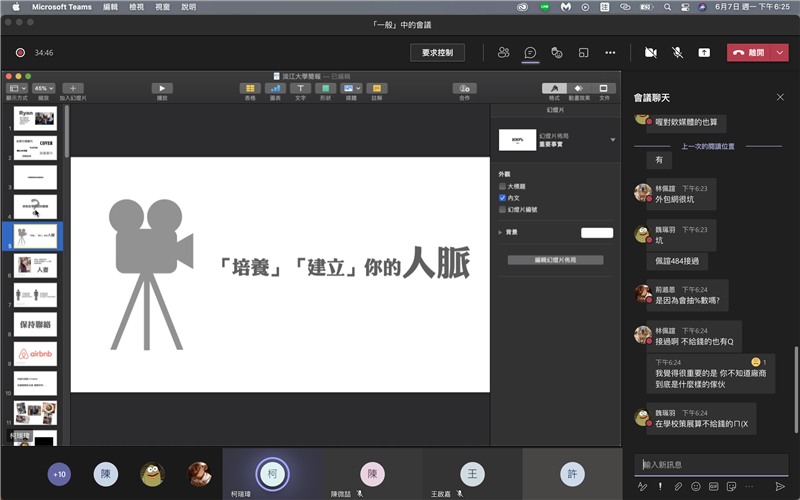The width and height of the screenshot is (800, 500).
Task: Open the more actions ellipsis menu
Action: point(610,52)
